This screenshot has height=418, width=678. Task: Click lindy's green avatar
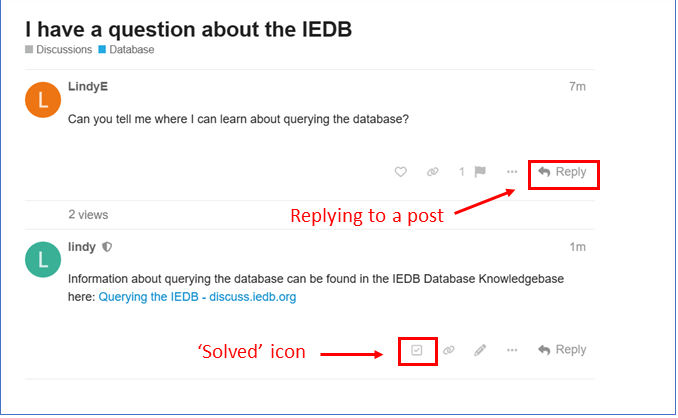point(41,260)
